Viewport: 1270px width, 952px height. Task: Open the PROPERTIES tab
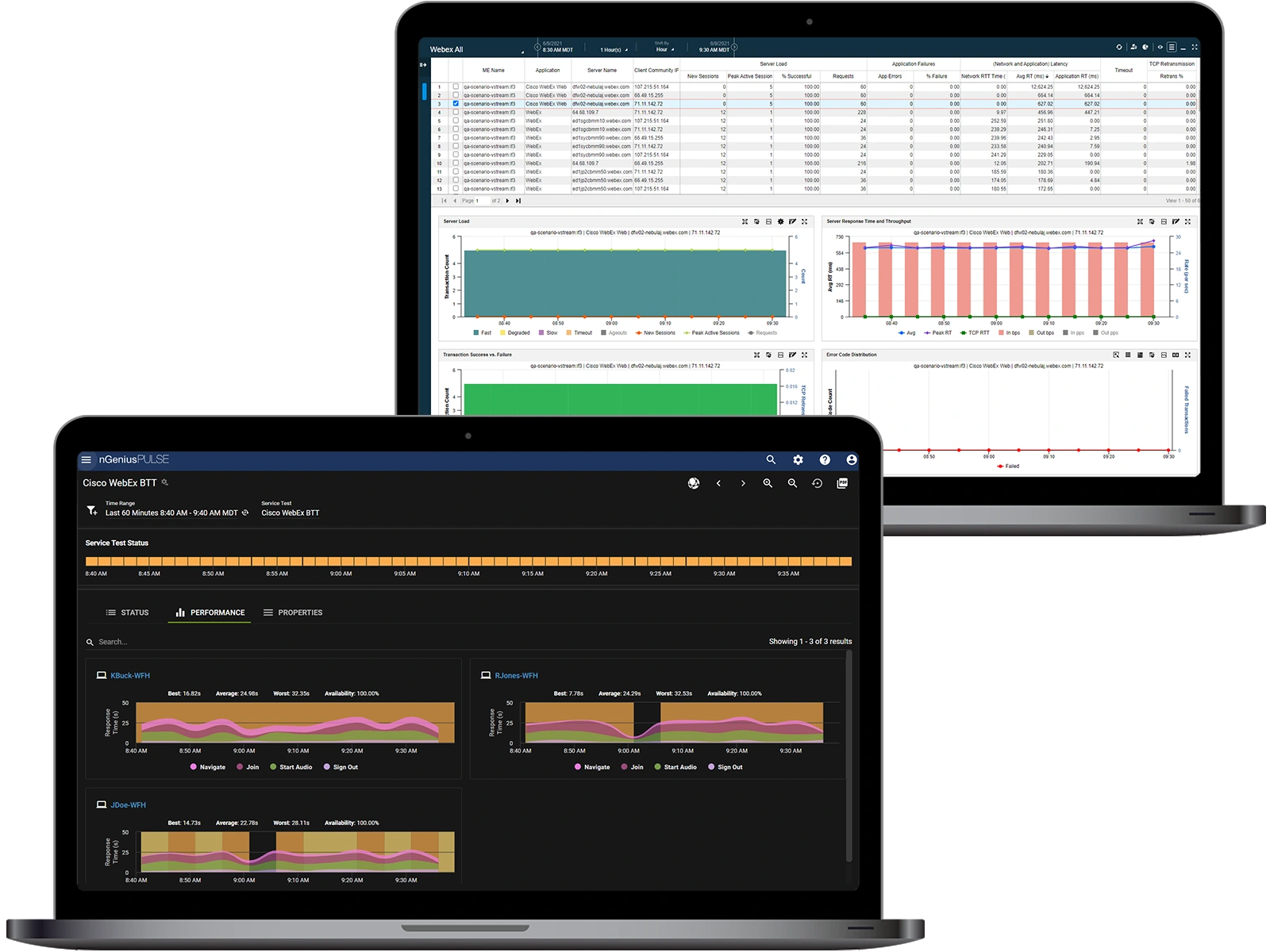click(300, 612)
